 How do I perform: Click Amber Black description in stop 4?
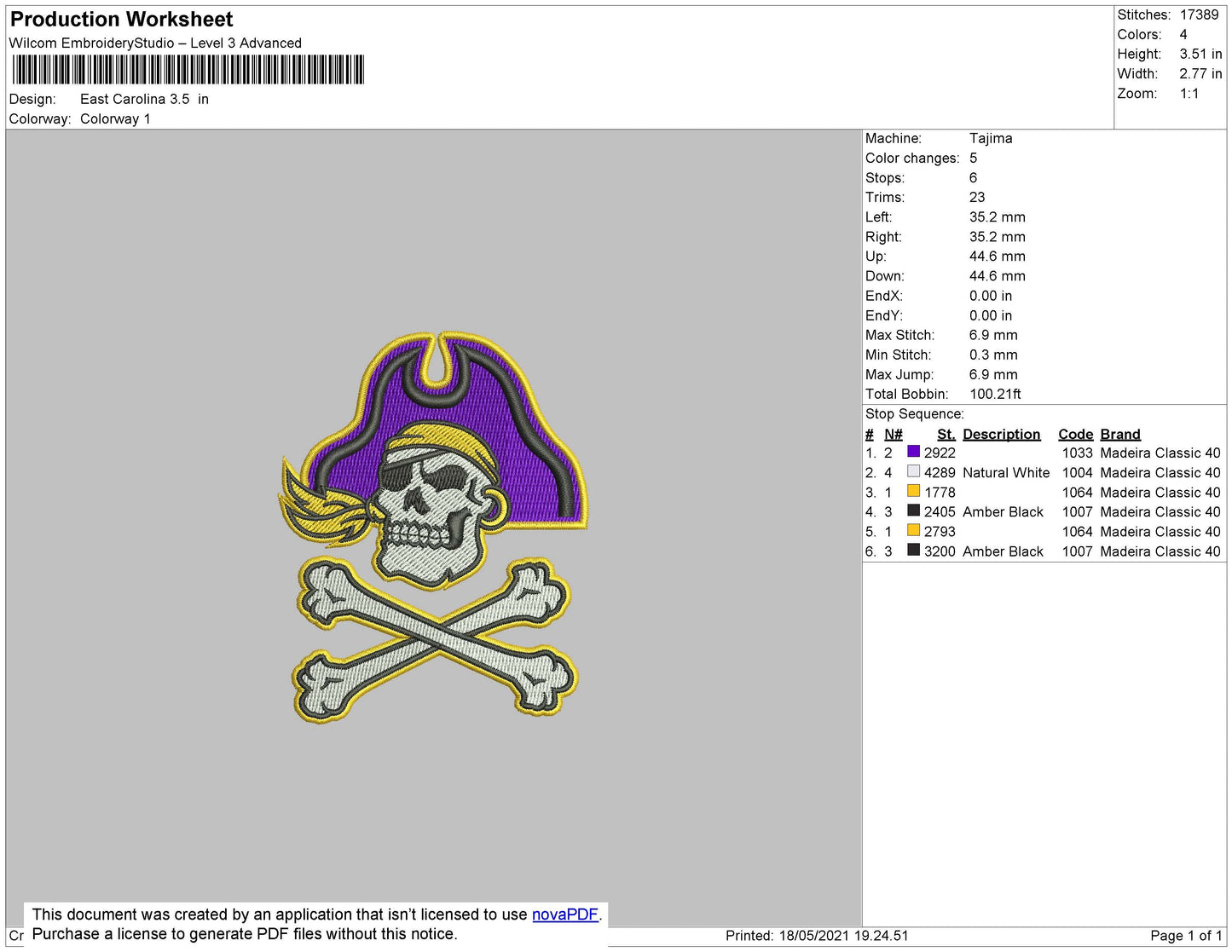click(x=1003, y=511)
